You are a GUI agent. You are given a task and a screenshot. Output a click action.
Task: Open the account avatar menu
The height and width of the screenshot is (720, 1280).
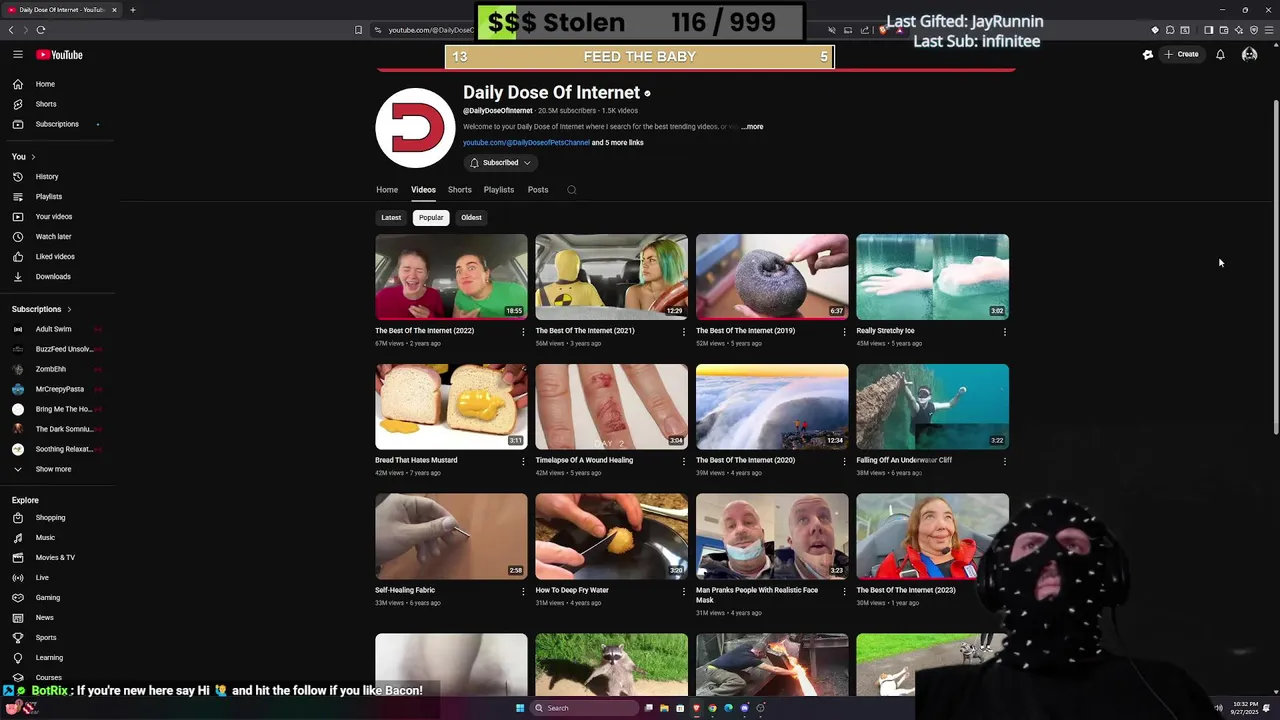point(1249,55)
